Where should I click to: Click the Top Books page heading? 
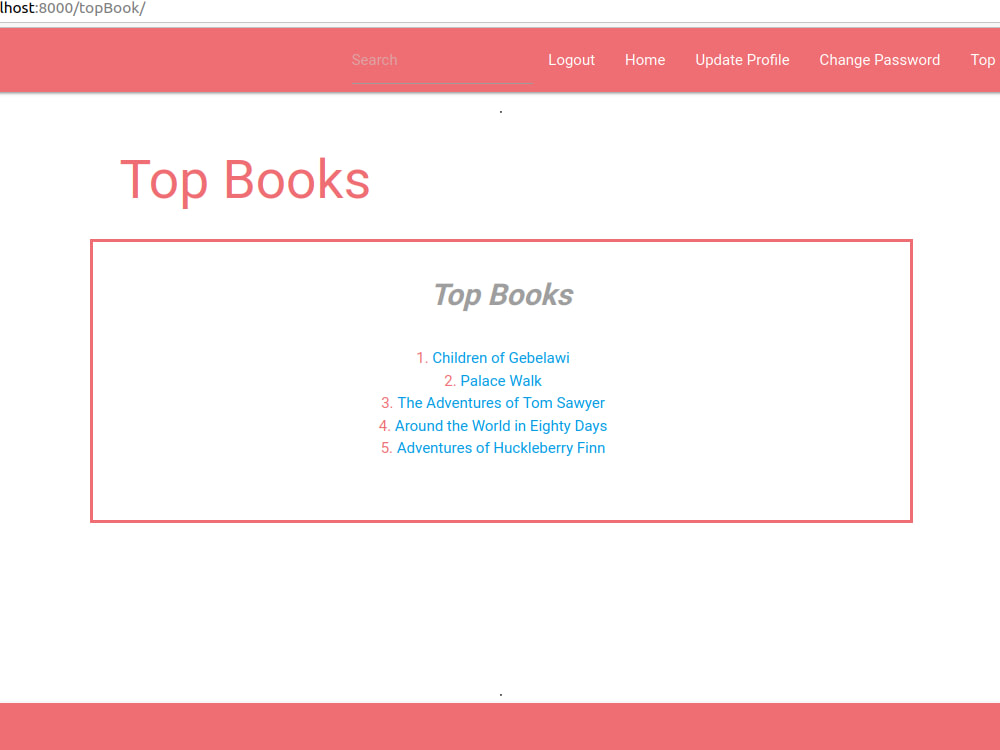tap(245, 180)
